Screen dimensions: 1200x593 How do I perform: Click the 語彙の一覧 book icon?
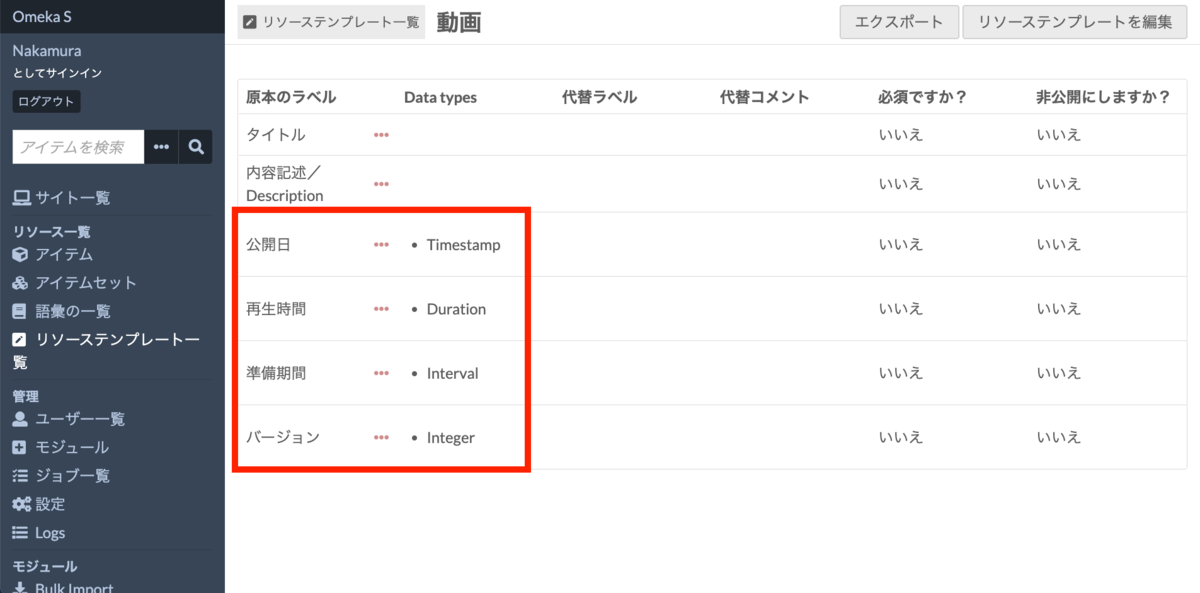pyautogui.click(x=20, y=311)
